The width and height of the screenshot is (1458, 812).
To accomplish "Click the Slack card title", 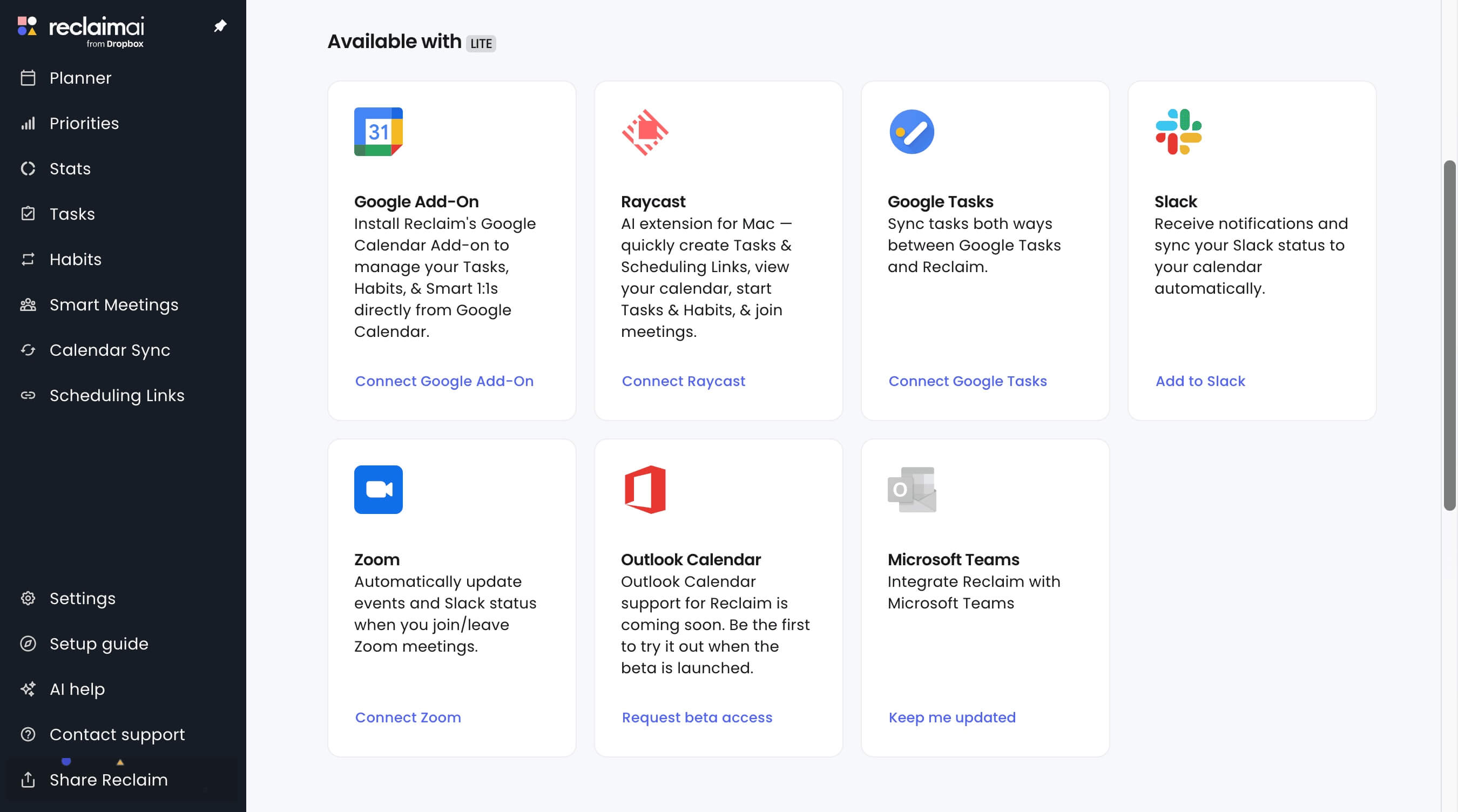I will pos(1176,201).
